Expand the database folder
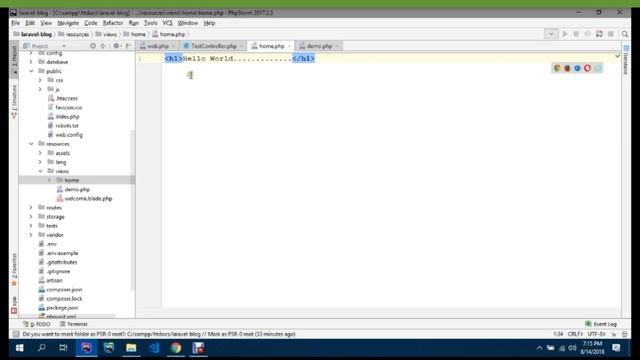Image resolution: width=640 pixels, height=360 pixels. (31, 62)
